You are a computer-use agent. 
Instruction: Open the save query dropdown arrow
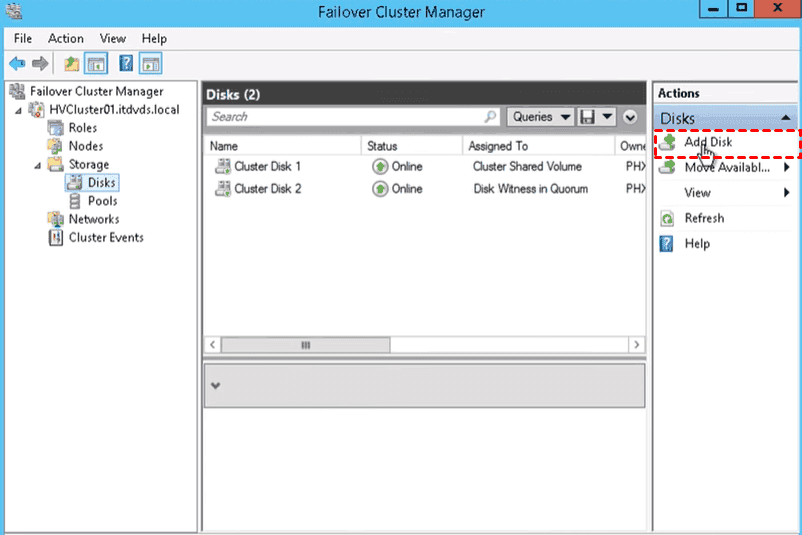coord(607,117)
